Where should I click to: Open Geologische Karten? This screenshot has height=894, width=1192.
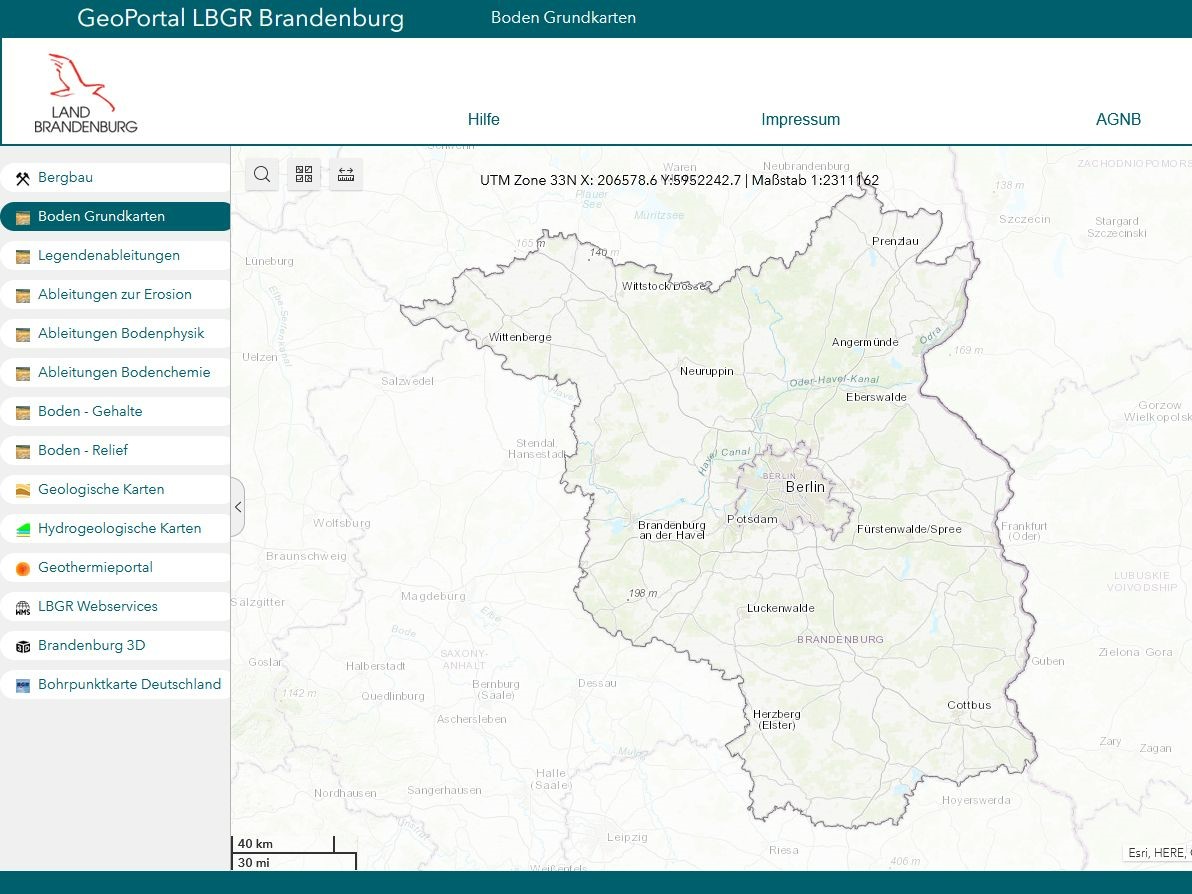[115, 490]
